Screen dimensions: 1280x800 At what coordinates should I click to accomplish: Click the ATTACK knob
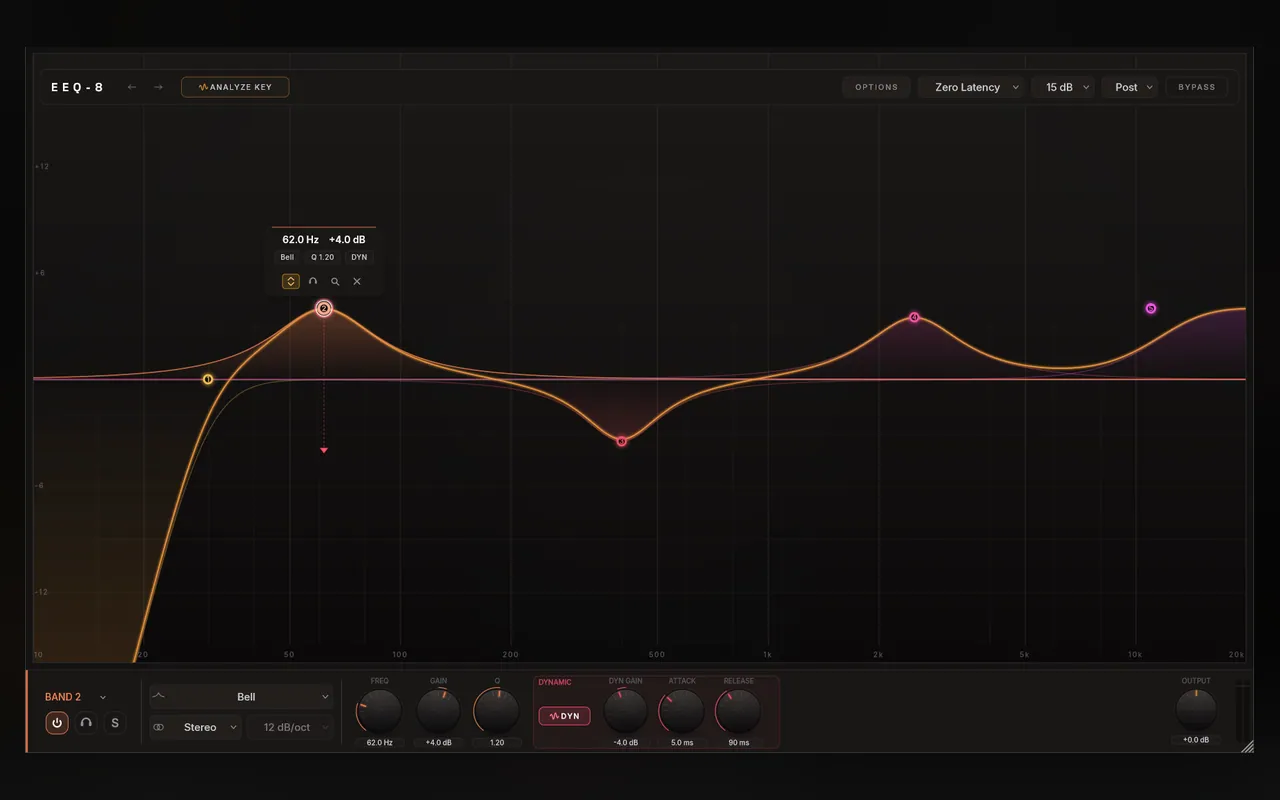point(682,711)
